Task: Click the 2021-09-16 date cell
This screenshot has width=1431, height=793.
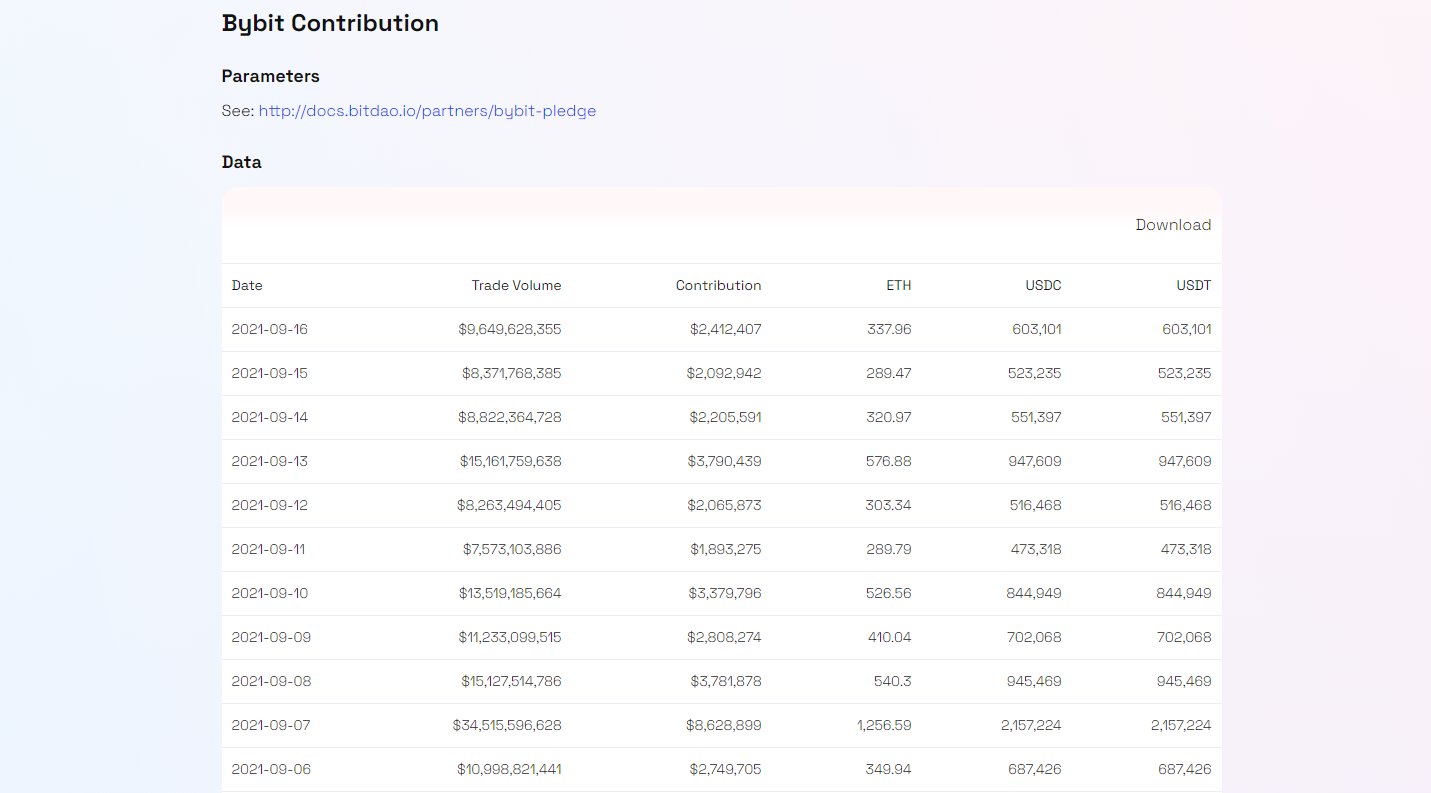Action: [x=270, y=329]
